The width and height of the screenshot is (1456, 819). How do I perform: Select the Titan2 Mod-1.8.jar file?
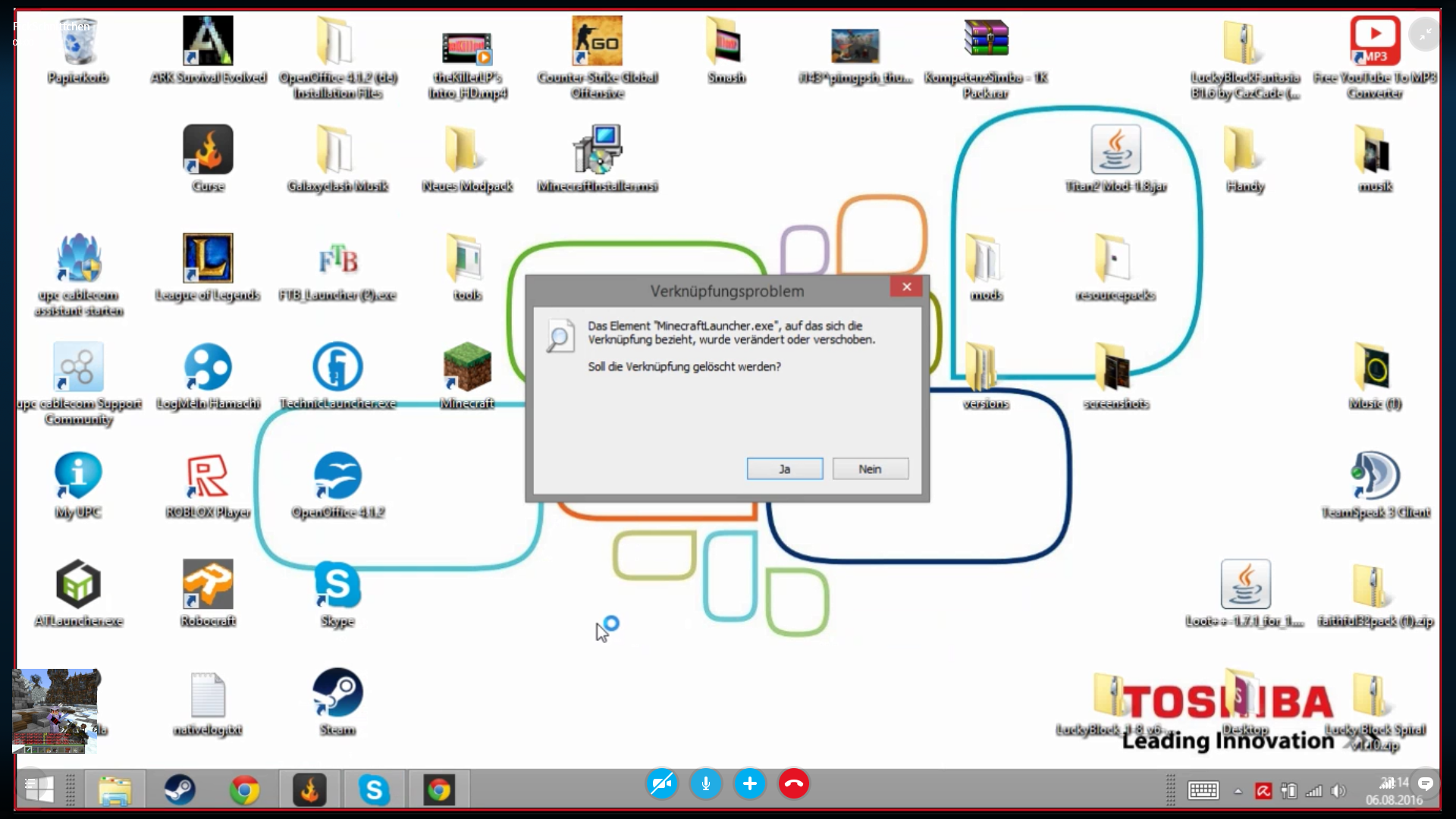click(1116, 159)
